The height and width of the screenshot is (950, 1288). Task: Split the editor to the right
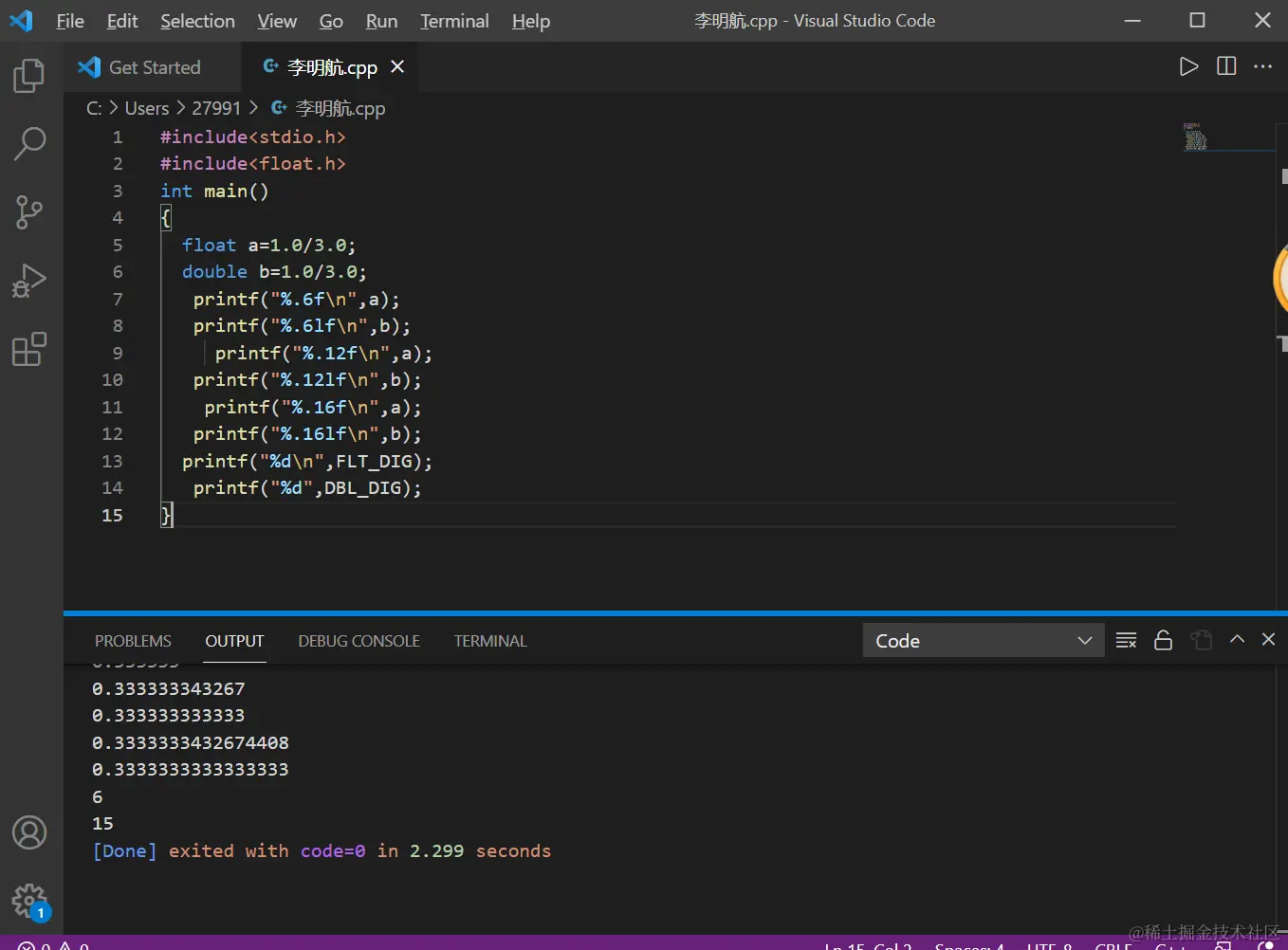(x=1226, y=66)
